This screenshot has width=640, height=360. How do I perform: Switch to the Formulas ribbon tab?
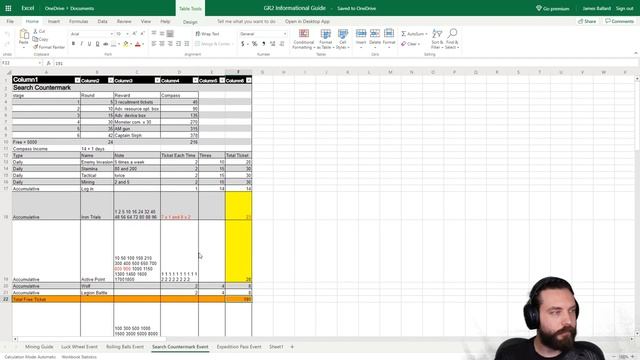78,21
